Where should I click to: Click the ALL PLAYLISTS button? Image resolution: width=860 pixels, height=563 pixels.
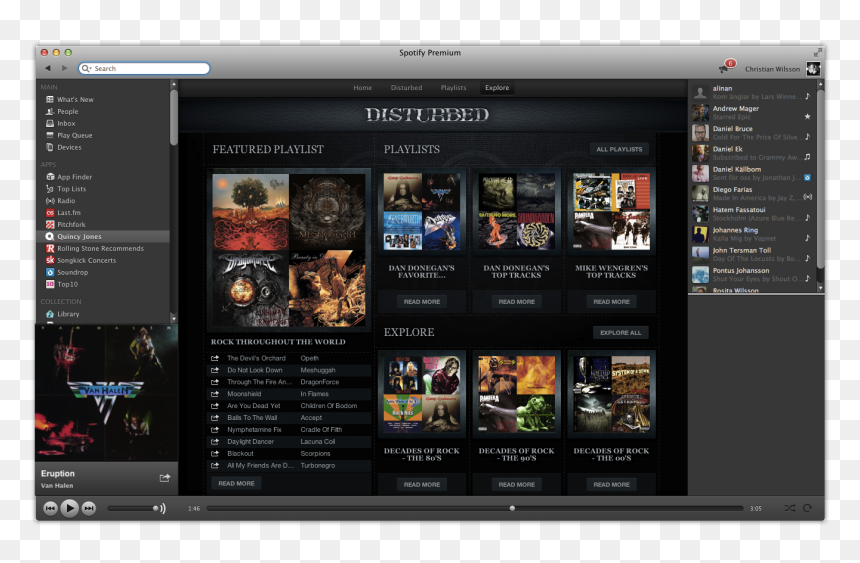click(619, 149)
